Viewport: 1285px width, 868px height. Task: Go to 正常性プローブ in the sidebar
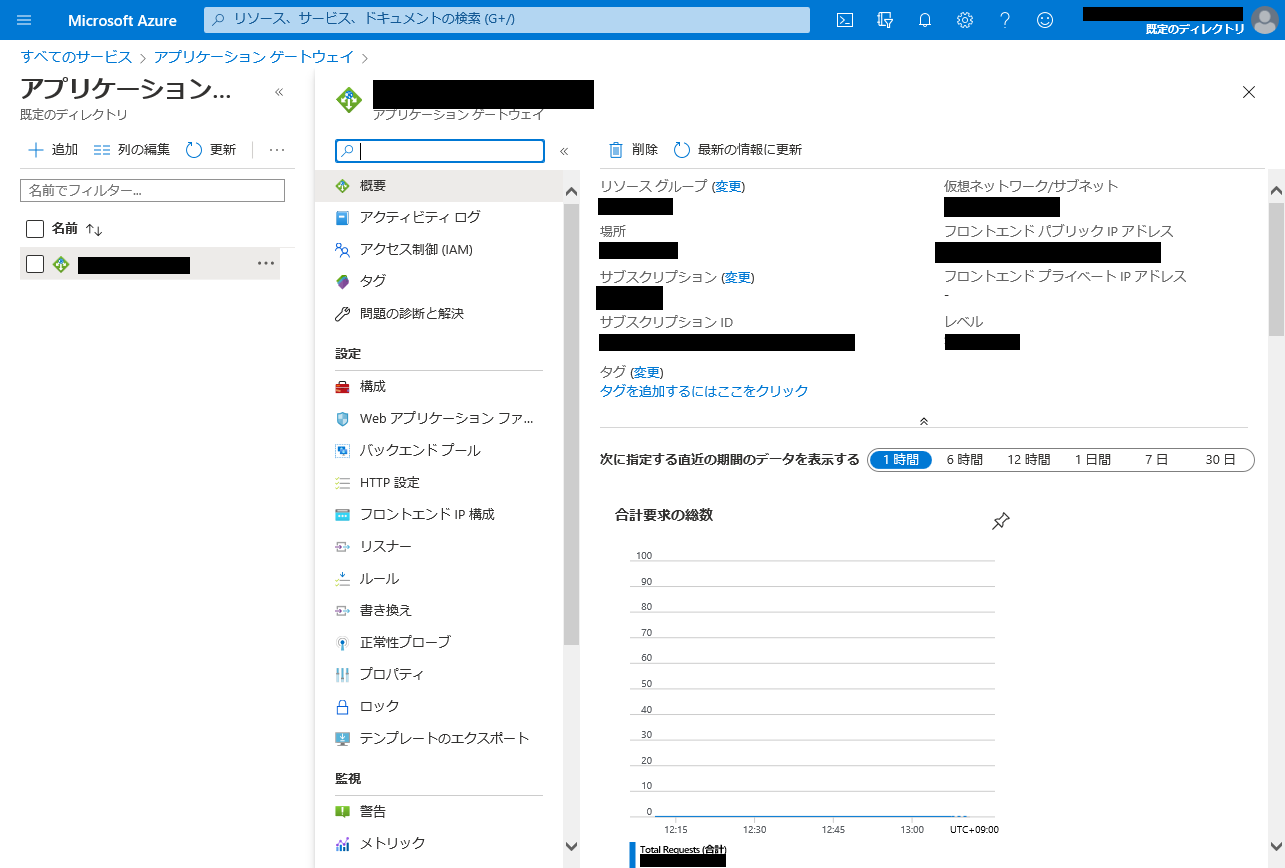pos(405,642)
